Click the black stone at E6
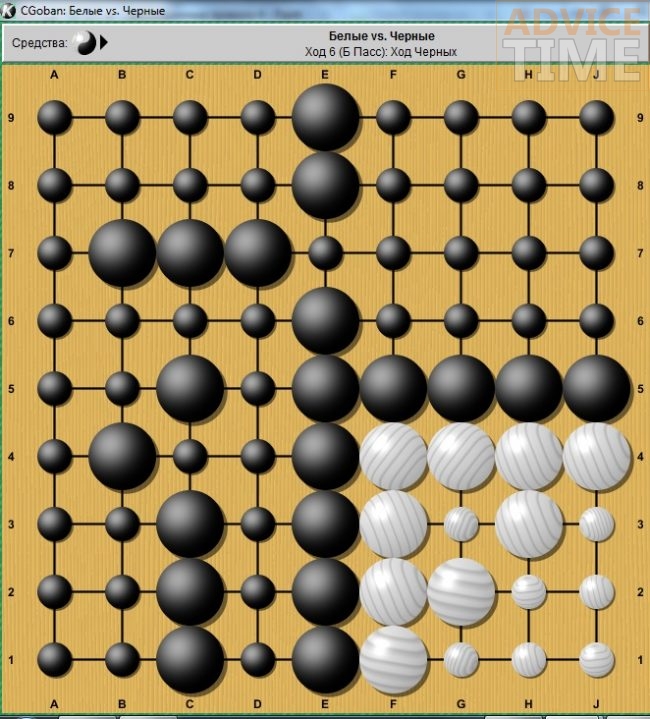 [325, 321]
